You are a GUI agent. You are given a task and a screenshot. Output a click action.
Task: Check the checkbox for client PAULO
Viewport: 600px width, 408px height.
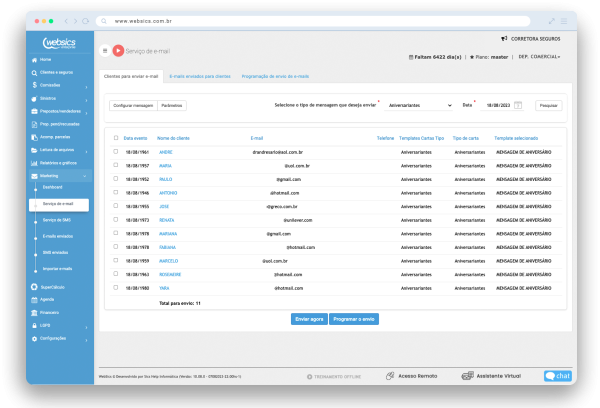point(116,179)
